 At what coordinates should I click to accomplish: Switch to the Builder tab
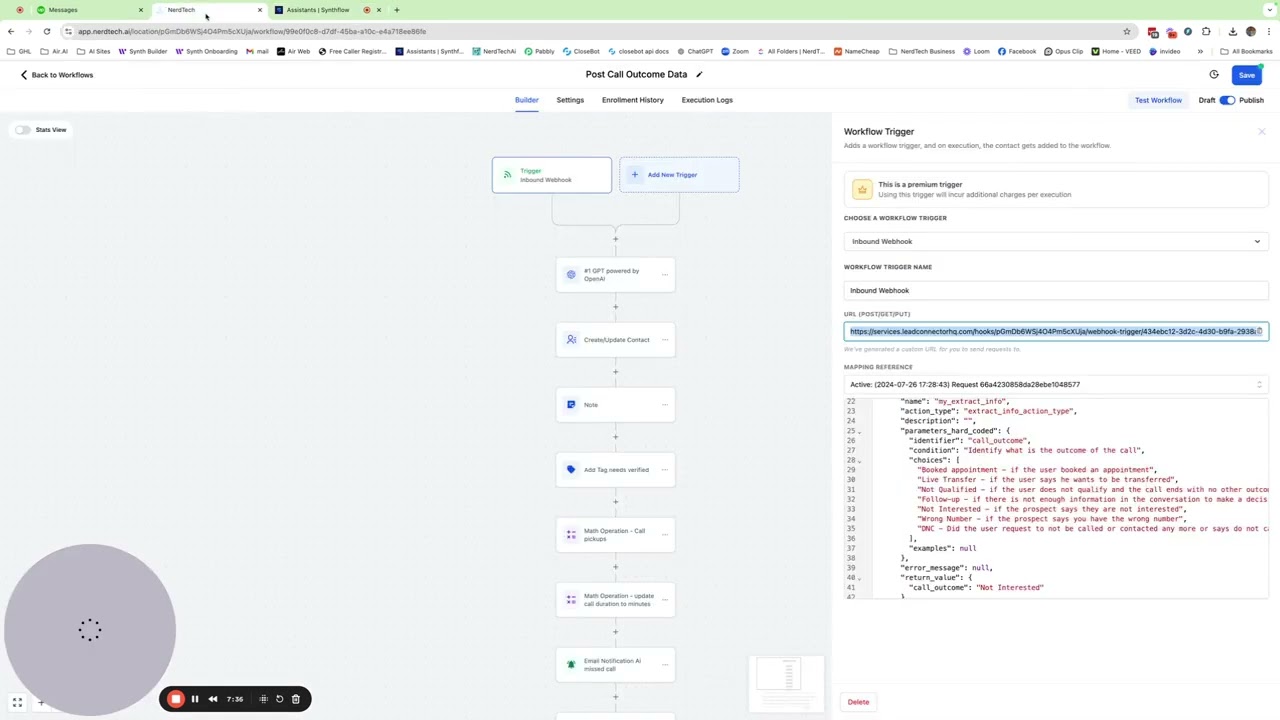tap(527, 100)
